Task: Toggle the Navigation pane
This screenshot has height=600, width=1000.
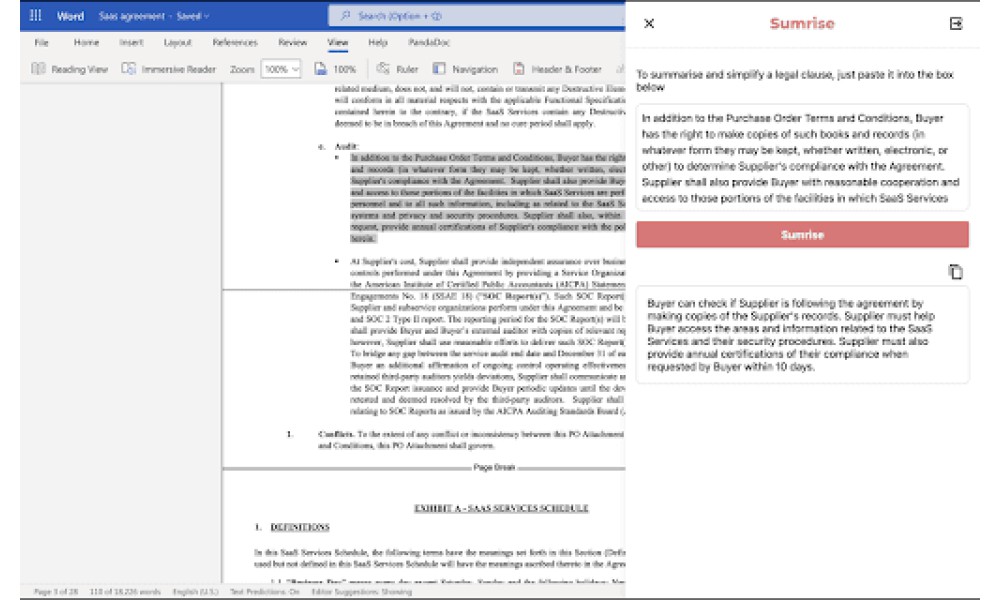Action: tap(465, 69)
